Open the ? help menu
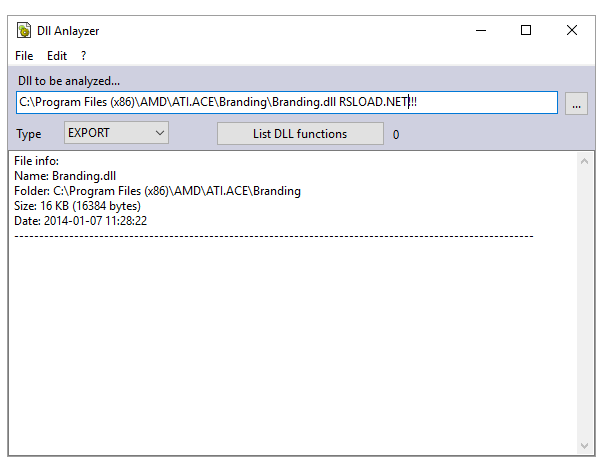This screenshot has width=613, height=475. (84, 56)
